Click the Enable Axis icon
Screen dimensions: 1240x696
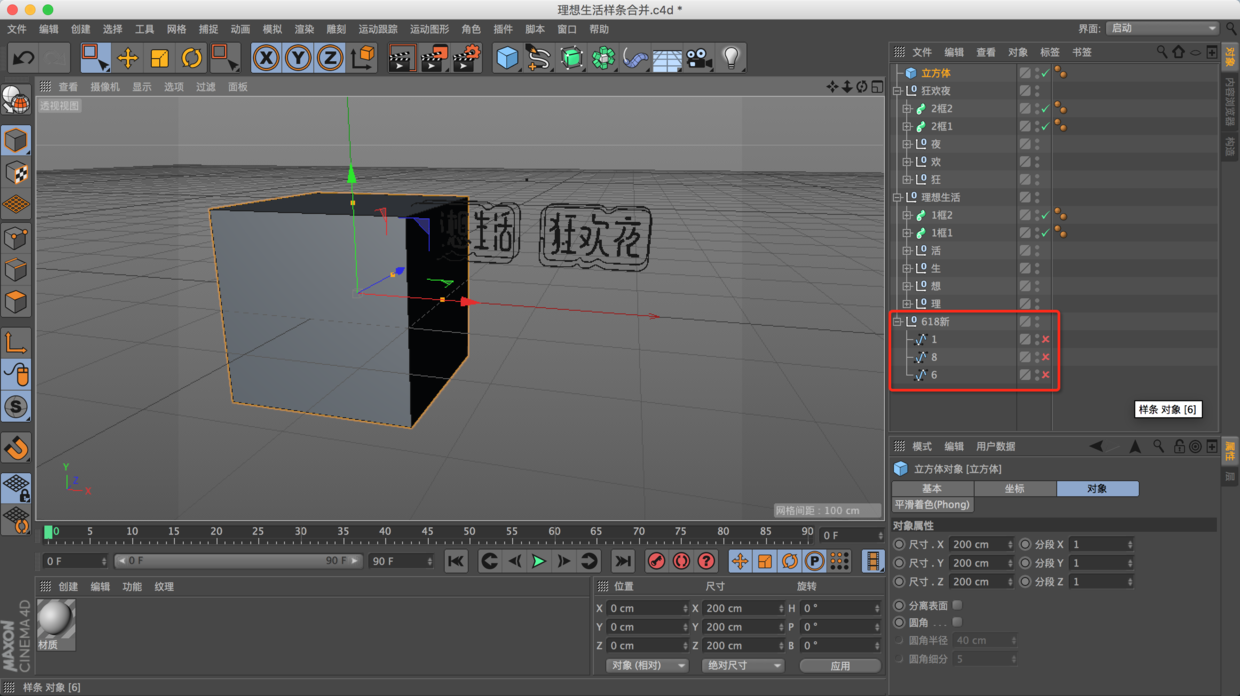pos(15,343)
